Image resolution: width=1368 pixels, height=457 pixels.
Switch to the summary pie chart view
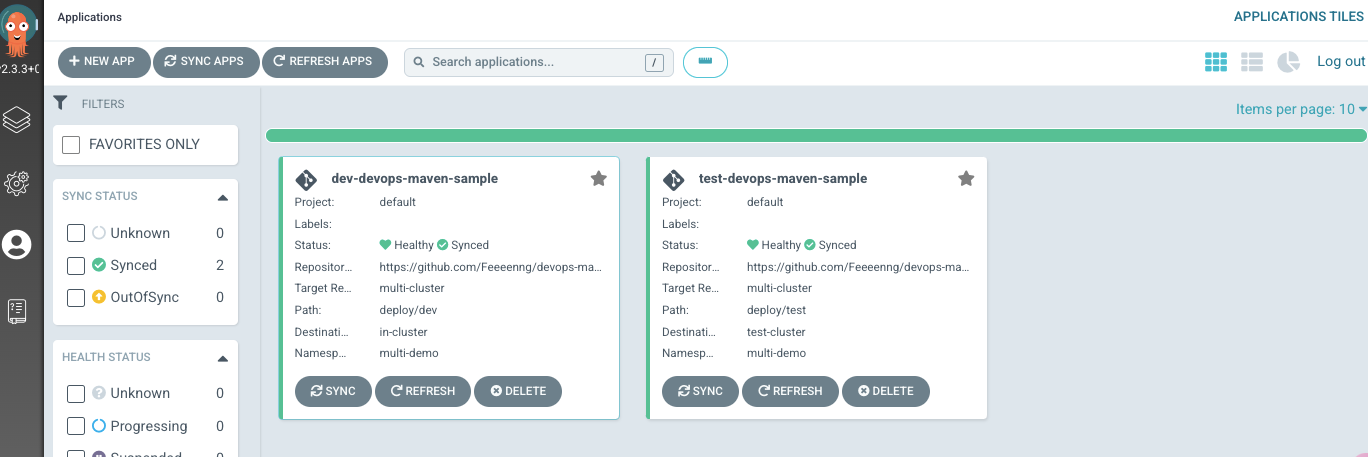tap(1289, 62)
